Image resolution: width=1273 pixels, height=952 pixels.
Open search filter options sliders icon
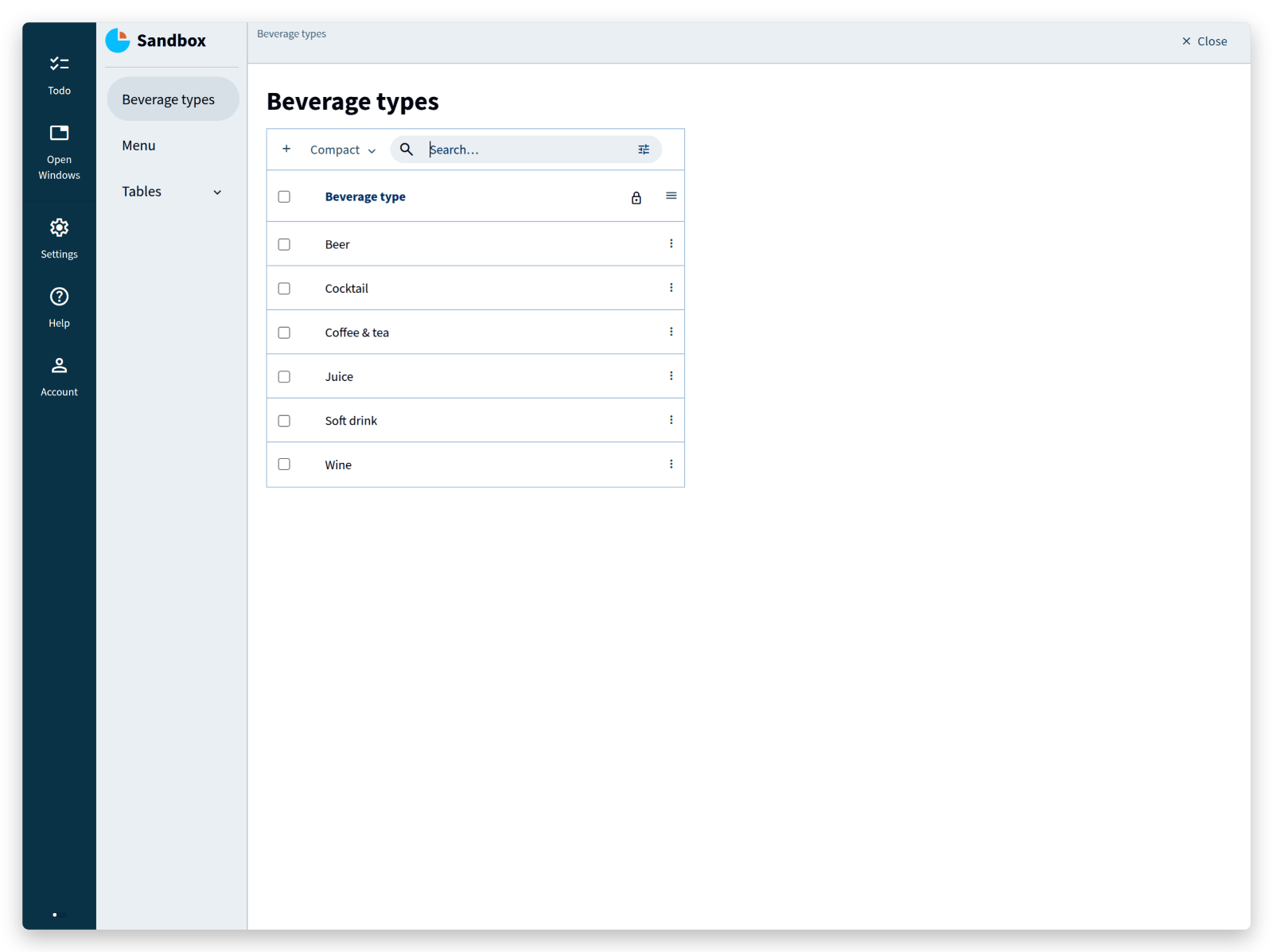644,149
